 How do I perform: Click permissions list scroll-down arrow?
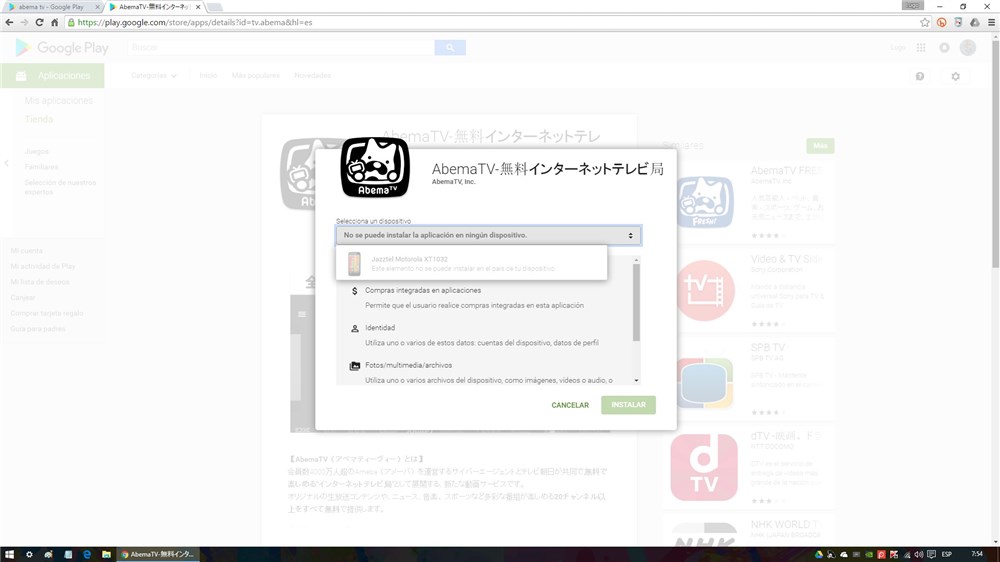(636, 380)
